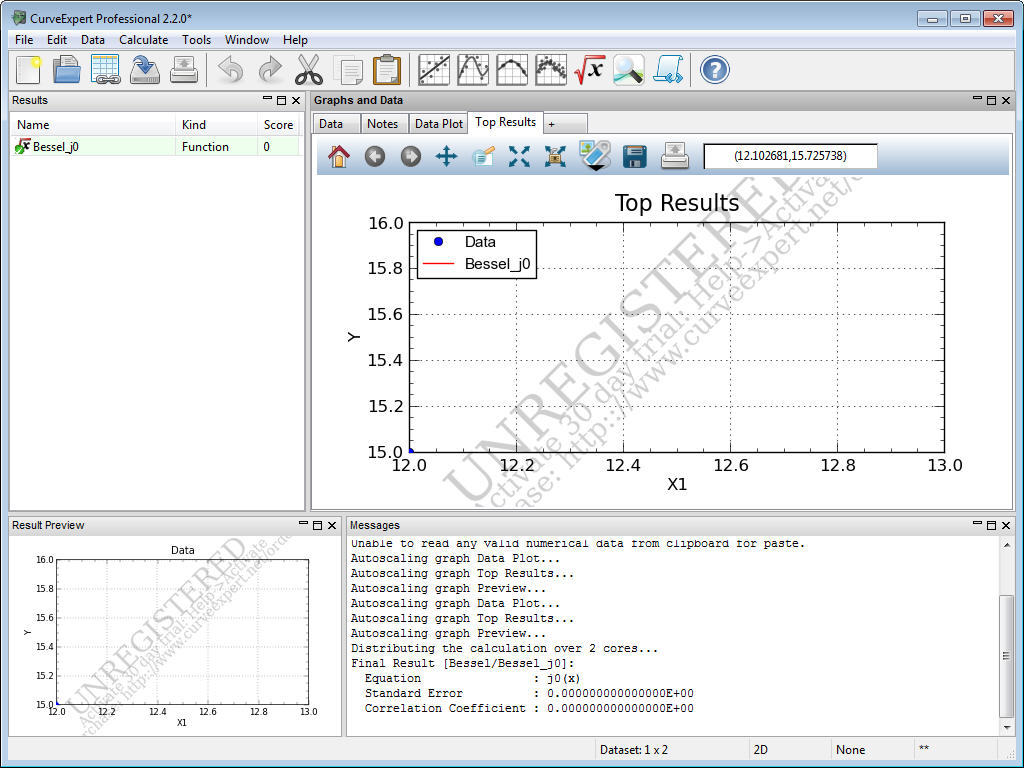Click the CurveFinder magnifier icon

tap(629, 70)
